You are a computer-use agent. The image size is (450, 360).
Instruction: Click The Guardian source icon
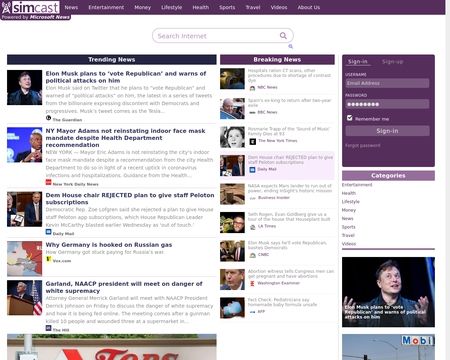(48, 118)
